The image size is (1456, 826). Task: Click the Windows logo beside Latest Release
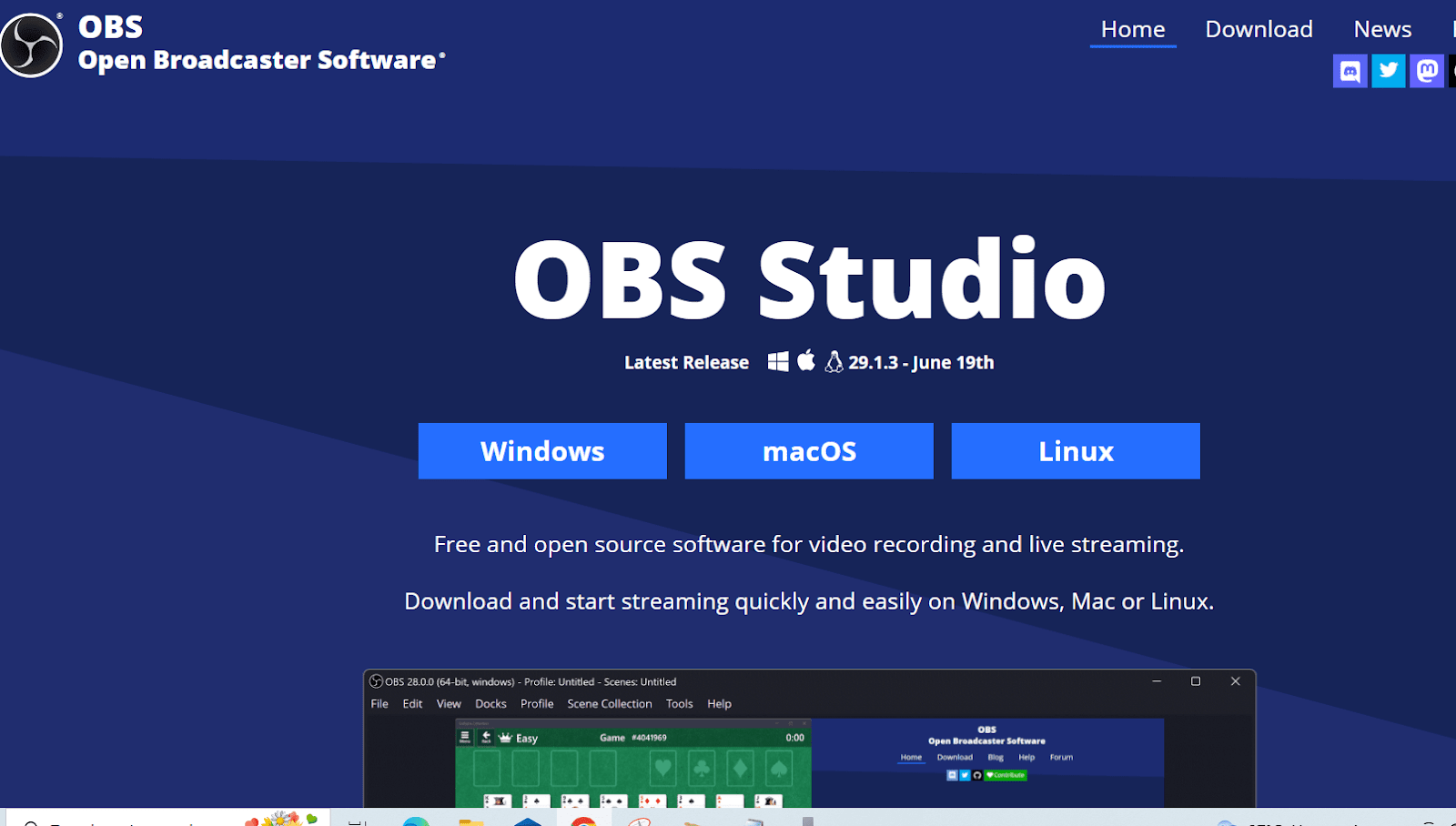778,361
